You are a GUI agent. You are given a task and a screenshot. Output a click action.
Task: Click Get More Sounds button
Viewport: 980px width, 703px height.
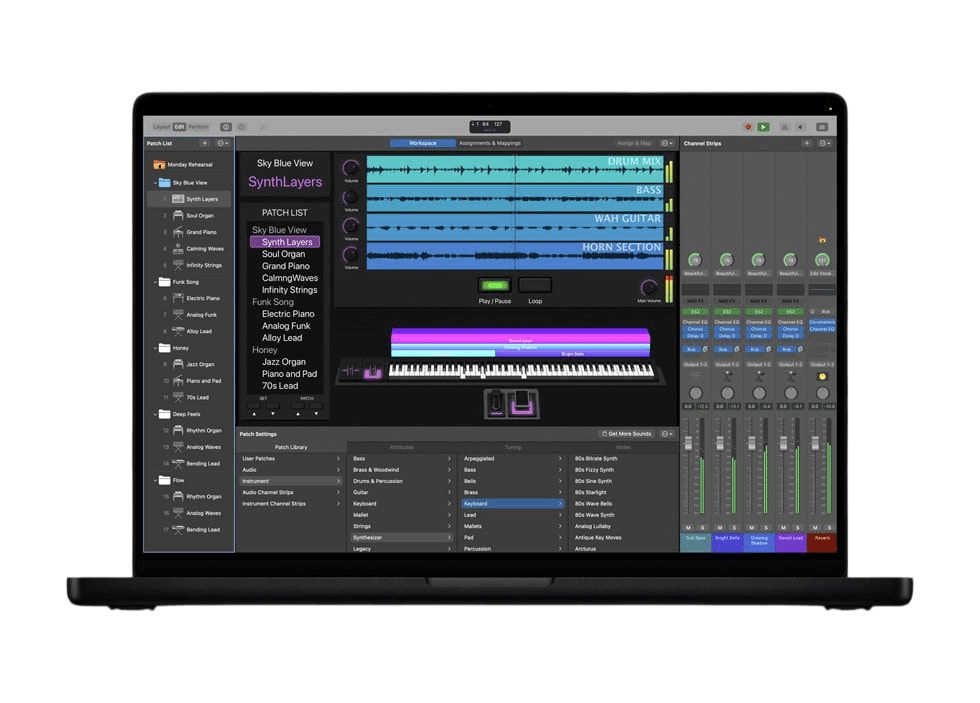coord(626,434)
